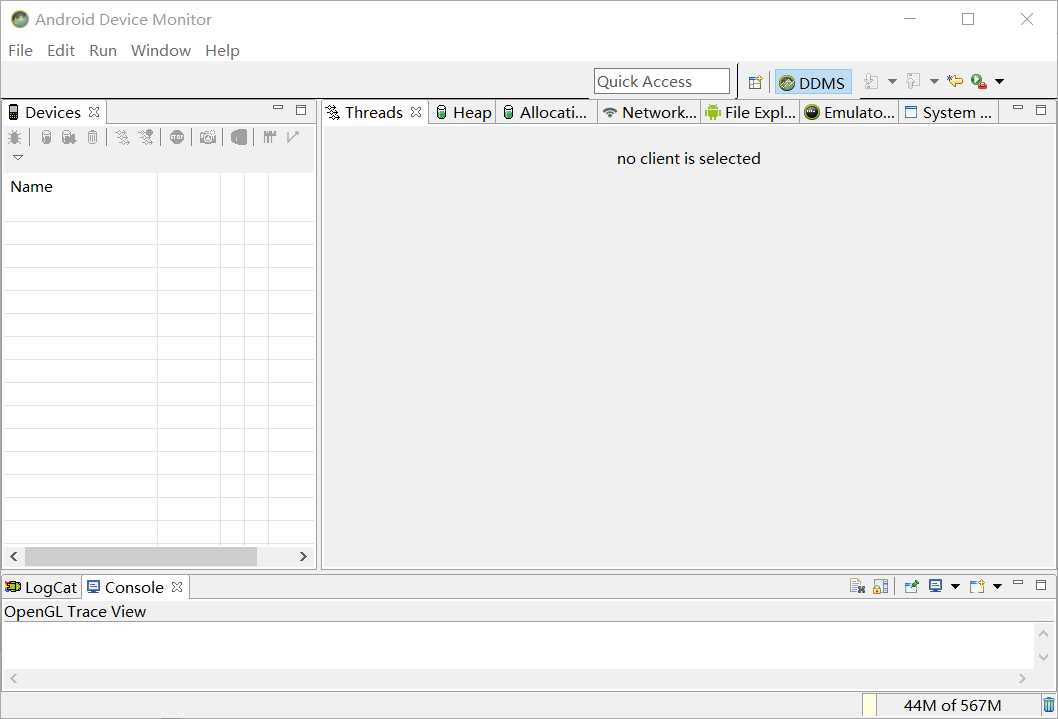Select the DDMS perspective button

(x=813, y=82)
